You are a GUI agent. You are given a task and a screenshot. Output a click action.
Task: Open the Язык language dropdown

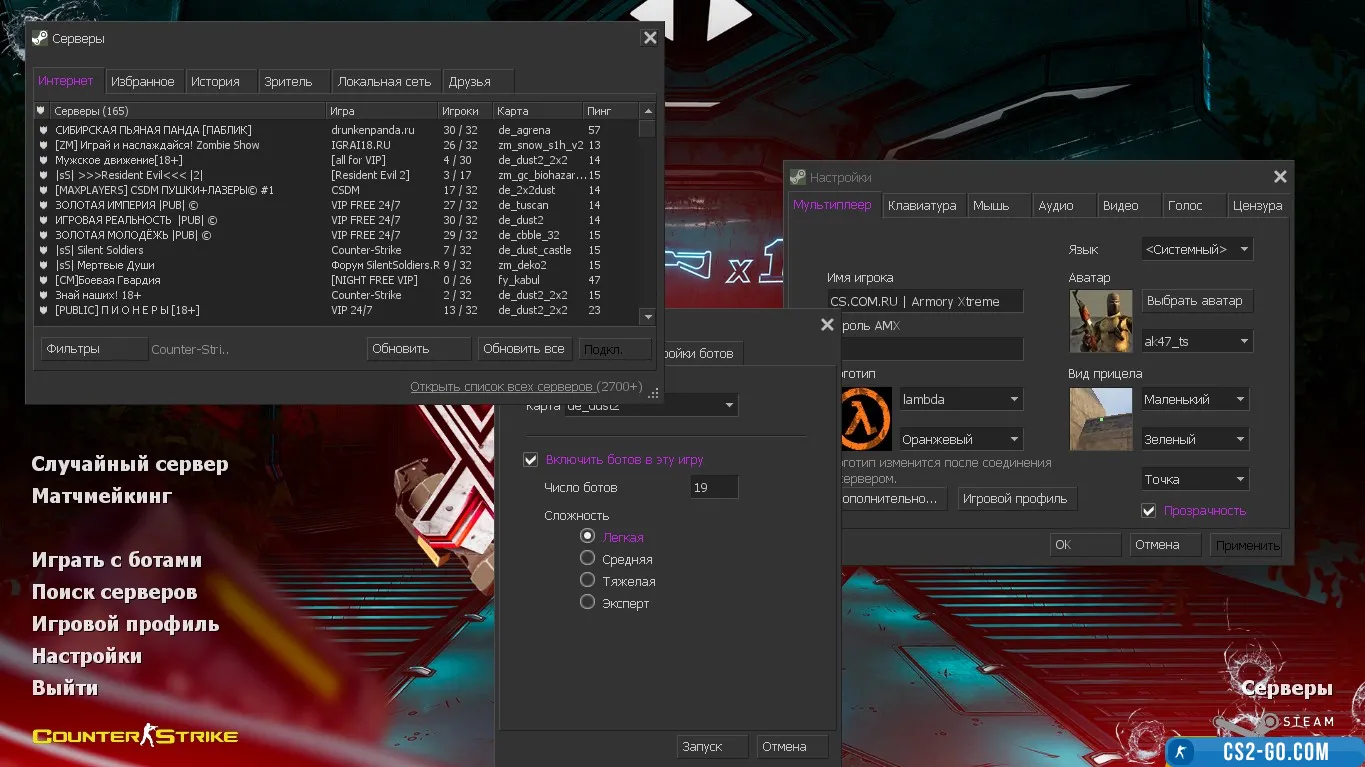(x=1196, y=249)
